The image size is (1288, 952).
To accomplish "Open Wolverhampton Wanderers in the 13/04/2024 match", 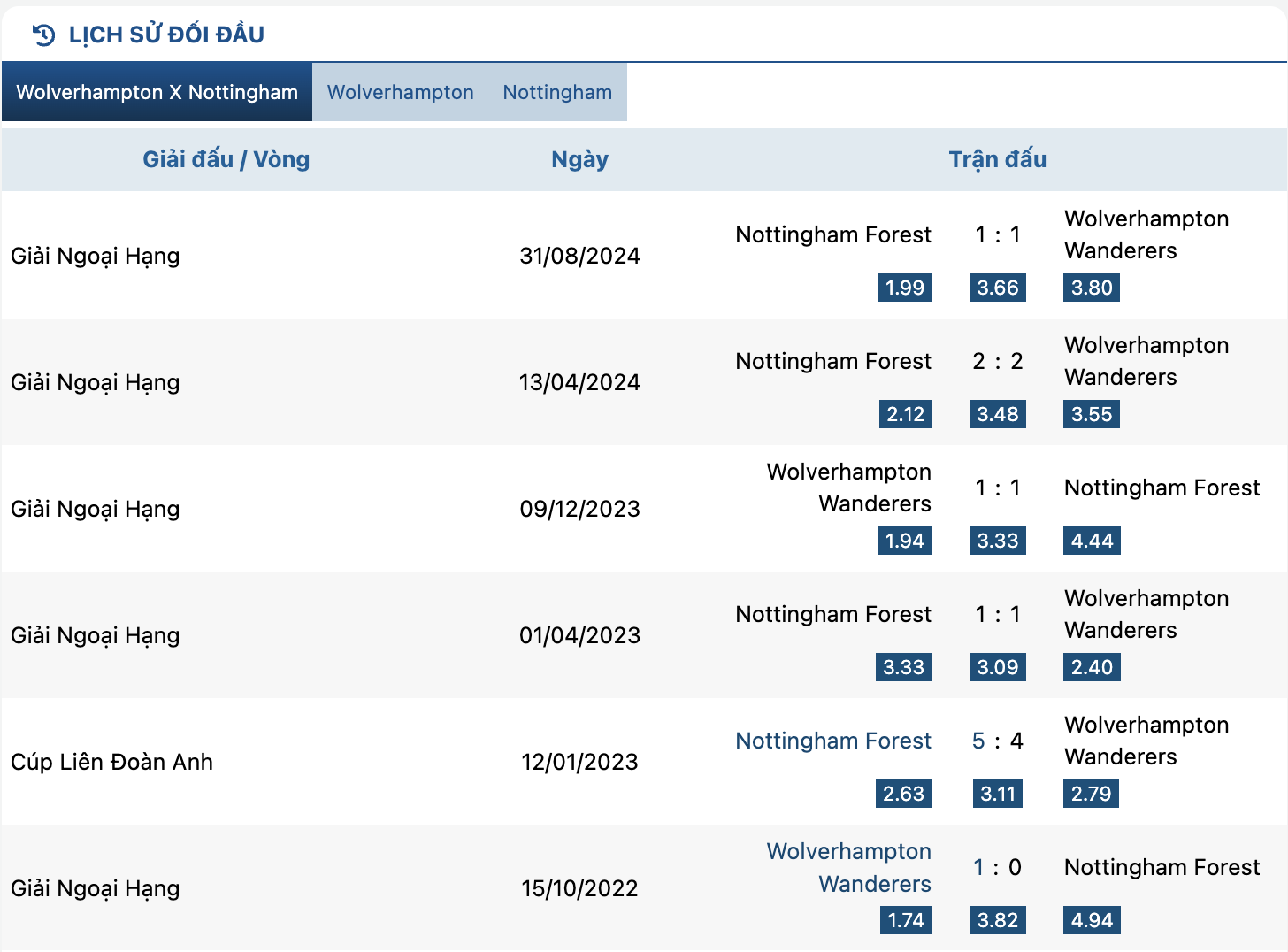I will [1146, 361].
